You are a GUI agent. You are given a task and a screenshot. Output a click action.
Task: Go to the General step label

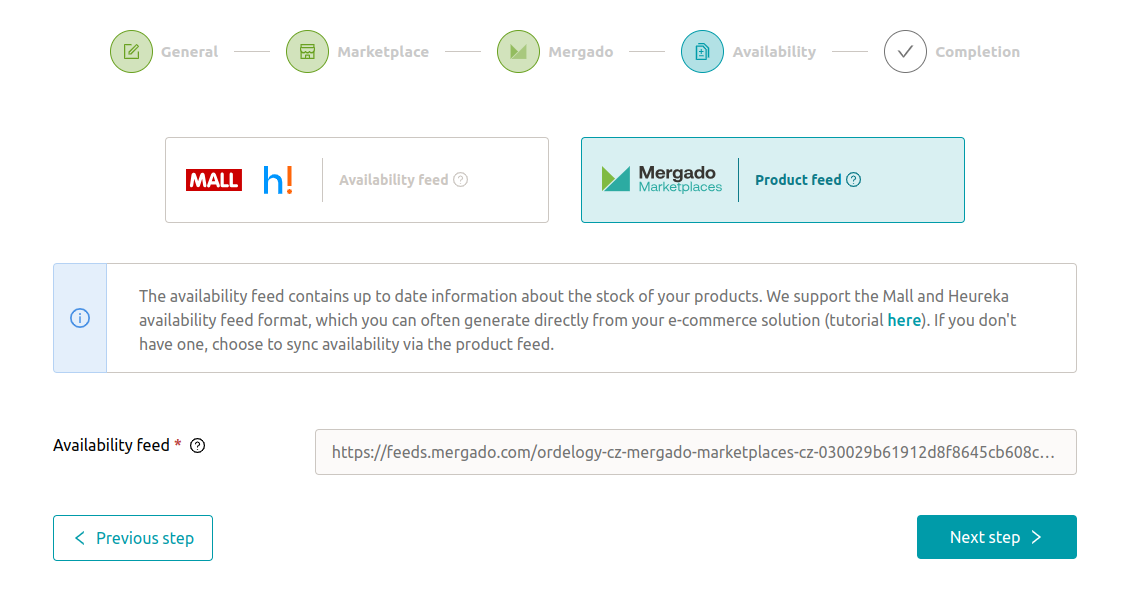click(x=189, y=52)
